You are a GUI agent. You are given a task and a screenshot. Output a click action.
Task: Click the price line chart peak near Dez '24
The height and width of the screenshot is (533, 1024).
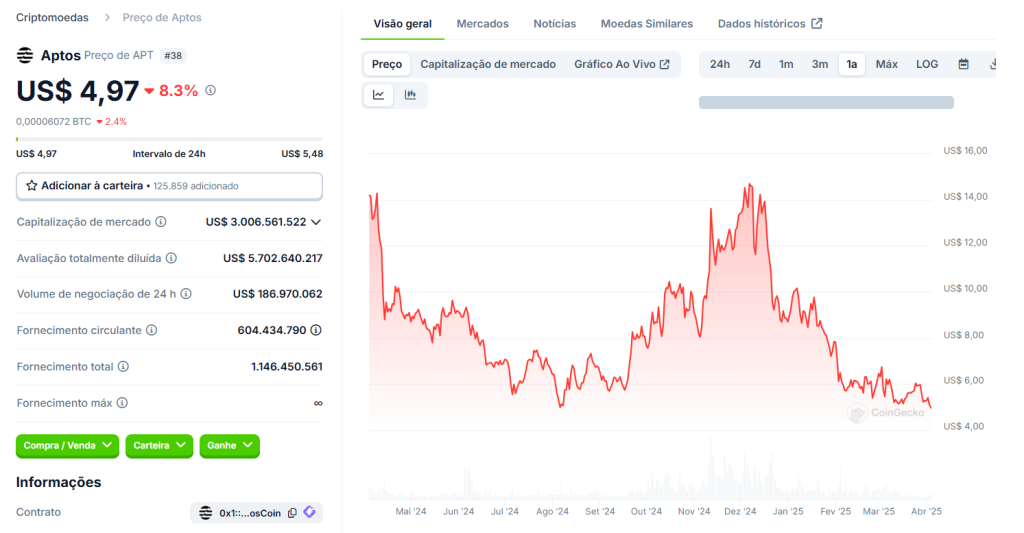[x=750, y=186]
